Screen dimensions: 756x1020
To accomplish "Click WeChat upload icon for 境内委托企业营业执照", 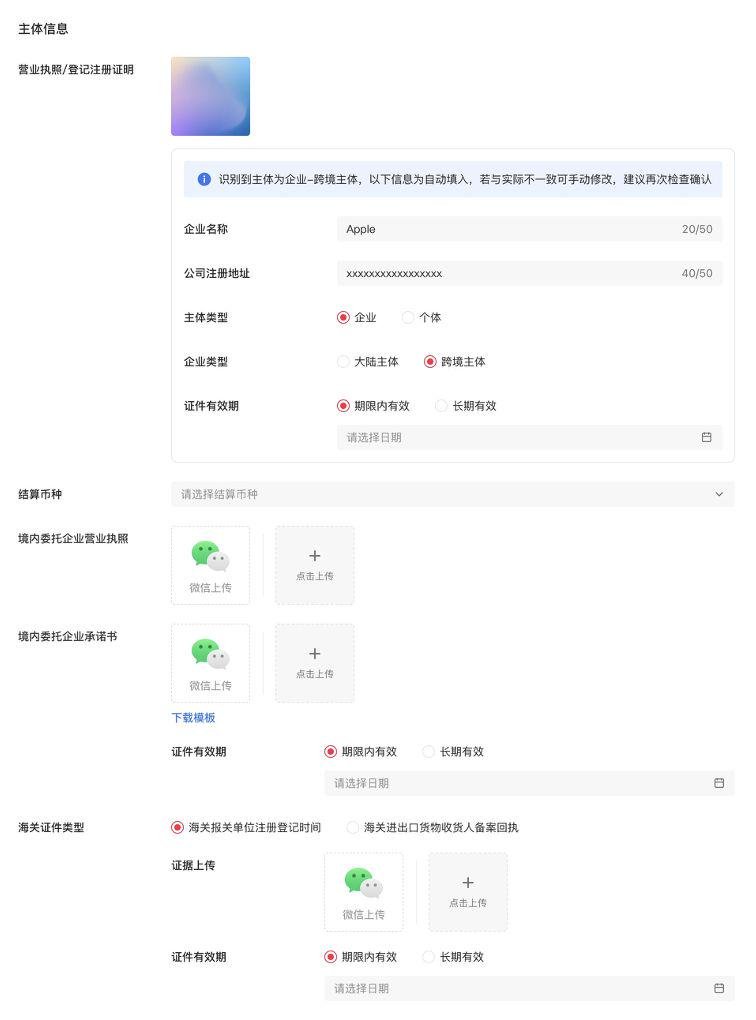I will coord(210,565).
